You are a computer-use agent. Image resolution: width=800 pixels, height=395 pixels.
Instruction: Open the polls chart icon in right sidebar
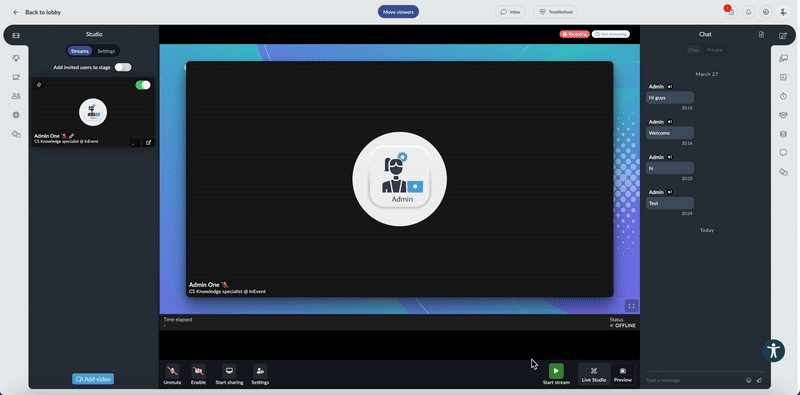click(783, 77)
